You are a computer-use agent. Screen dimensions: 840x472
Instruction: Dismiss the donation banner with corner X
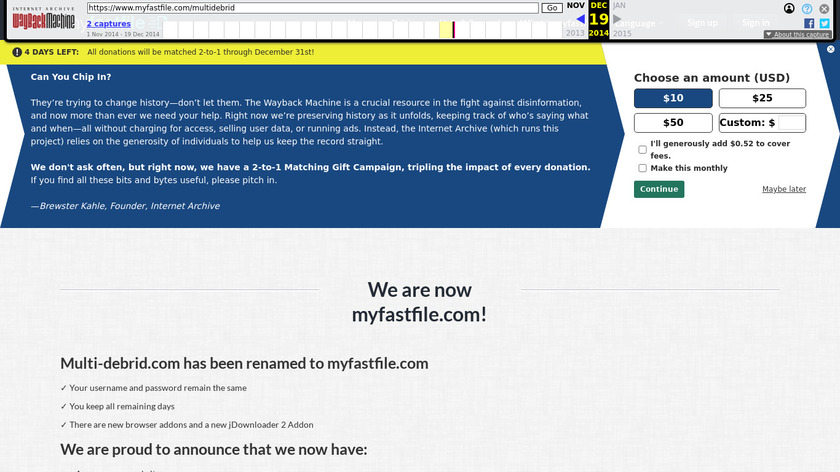click(x=830, y=49)
